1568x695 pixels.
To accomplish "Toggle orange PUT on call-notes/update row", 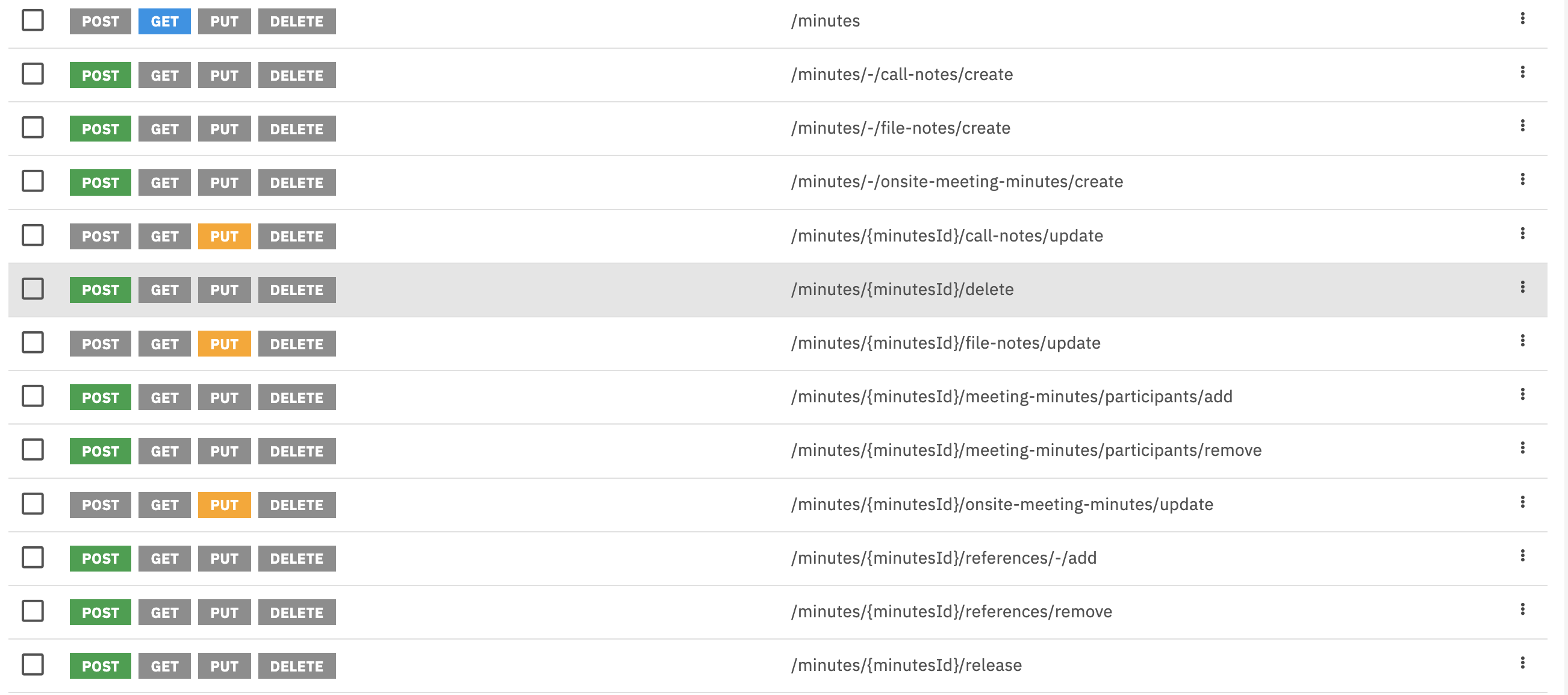I will (224, 236).
